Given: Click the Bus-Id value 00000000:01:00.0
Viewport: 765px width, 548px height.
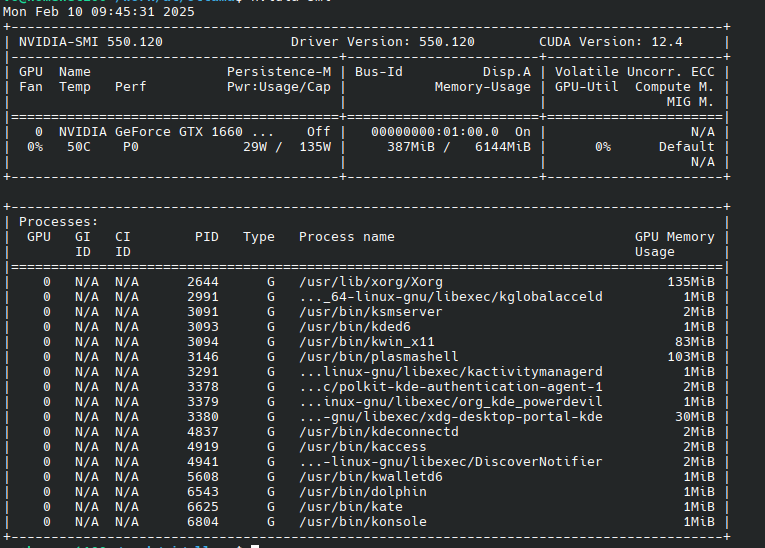Looking at the screenshot, I should (x=435, y=132).
